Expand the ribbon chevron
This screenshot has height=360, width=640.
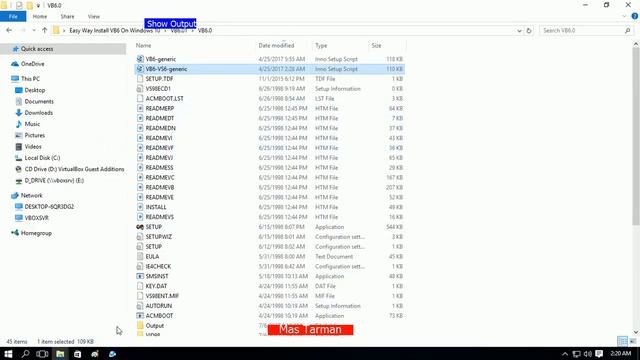tap(624, 16)
